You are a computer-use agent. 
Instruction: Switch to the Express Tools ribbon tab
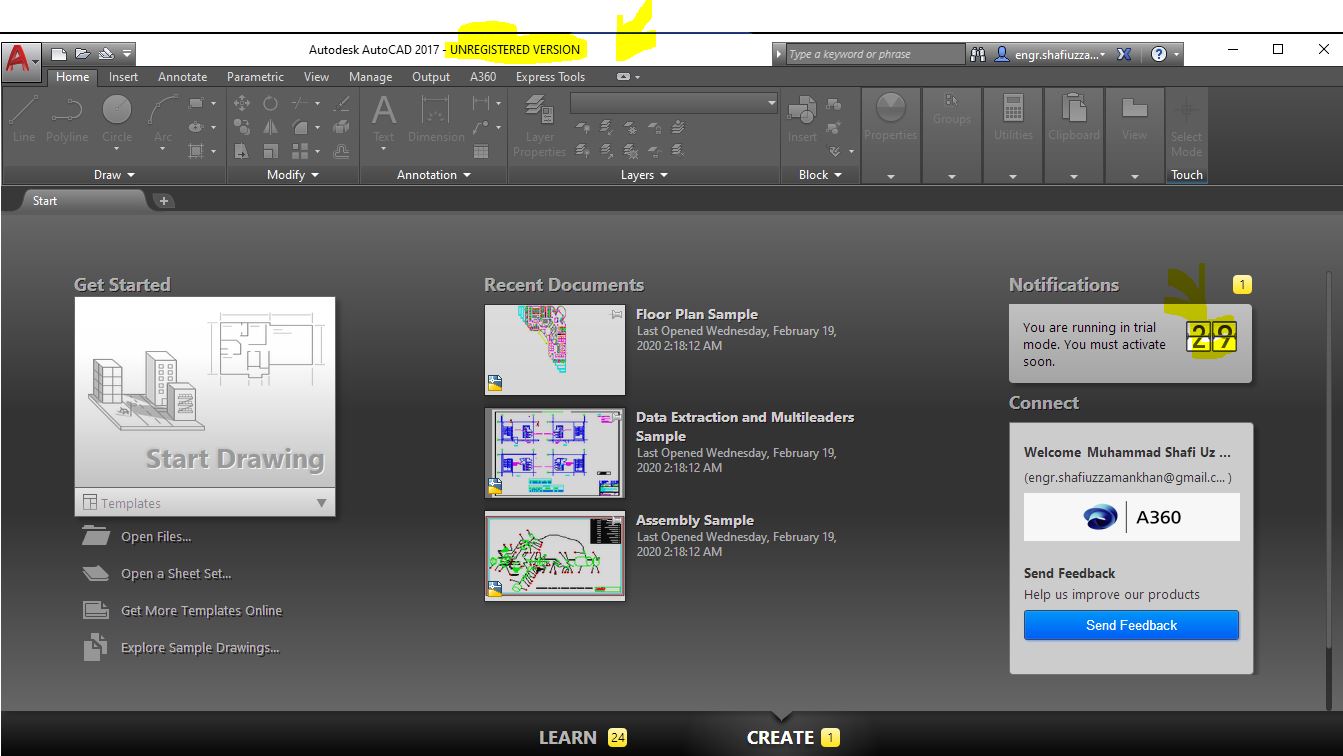(x=548, y=76)
